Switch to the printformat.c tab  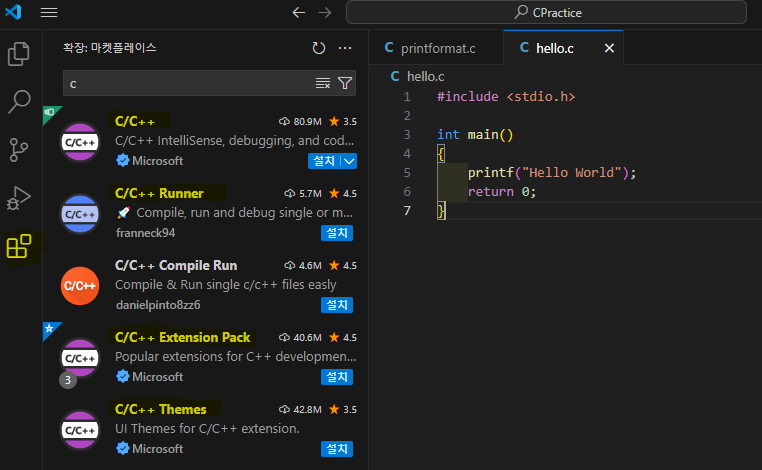pos(436,48)
